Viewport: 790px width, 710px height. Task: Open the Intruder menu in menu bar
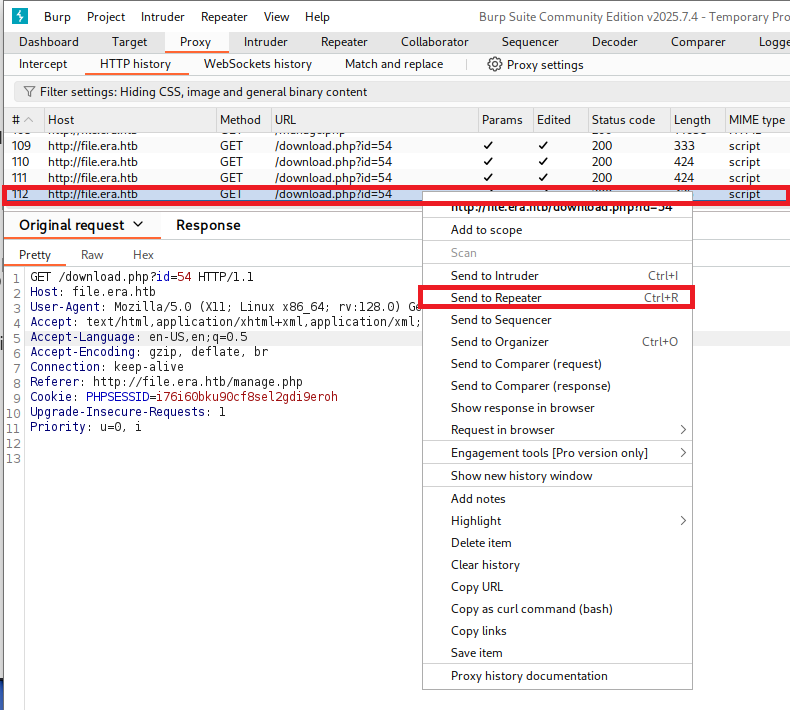(x=162, y=17)
